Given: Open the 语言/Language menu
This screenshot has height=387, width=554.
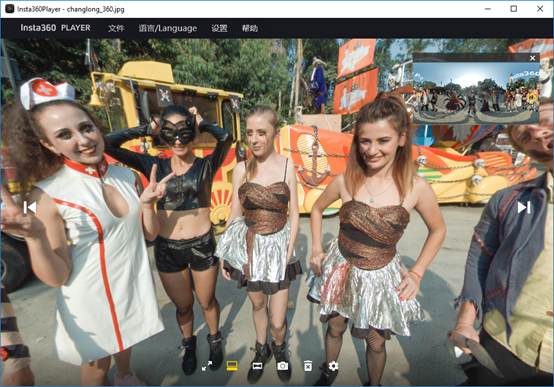Looking at the screenshot, I should (x=167, y=28).
